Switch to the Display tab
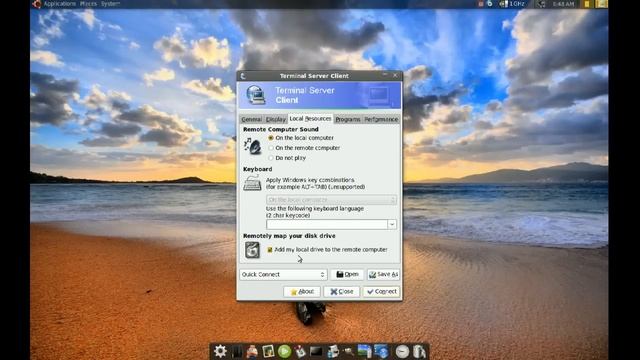 276,119
